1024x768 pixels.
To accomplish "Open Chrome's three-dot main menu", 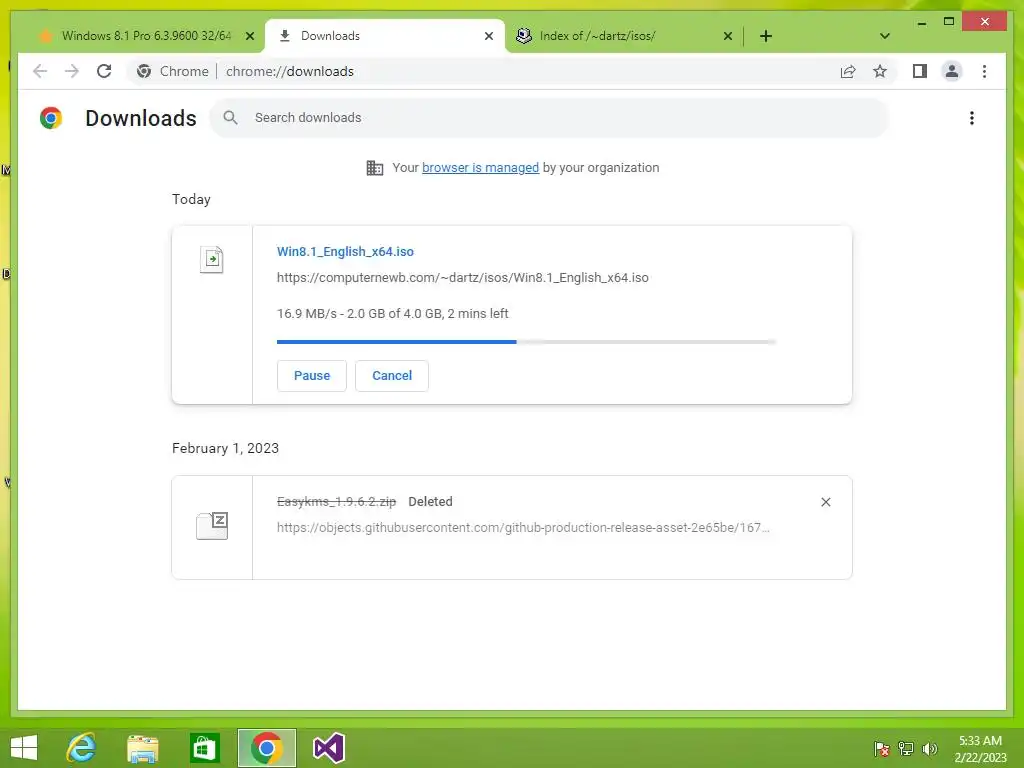I will (x=984, y=71).
